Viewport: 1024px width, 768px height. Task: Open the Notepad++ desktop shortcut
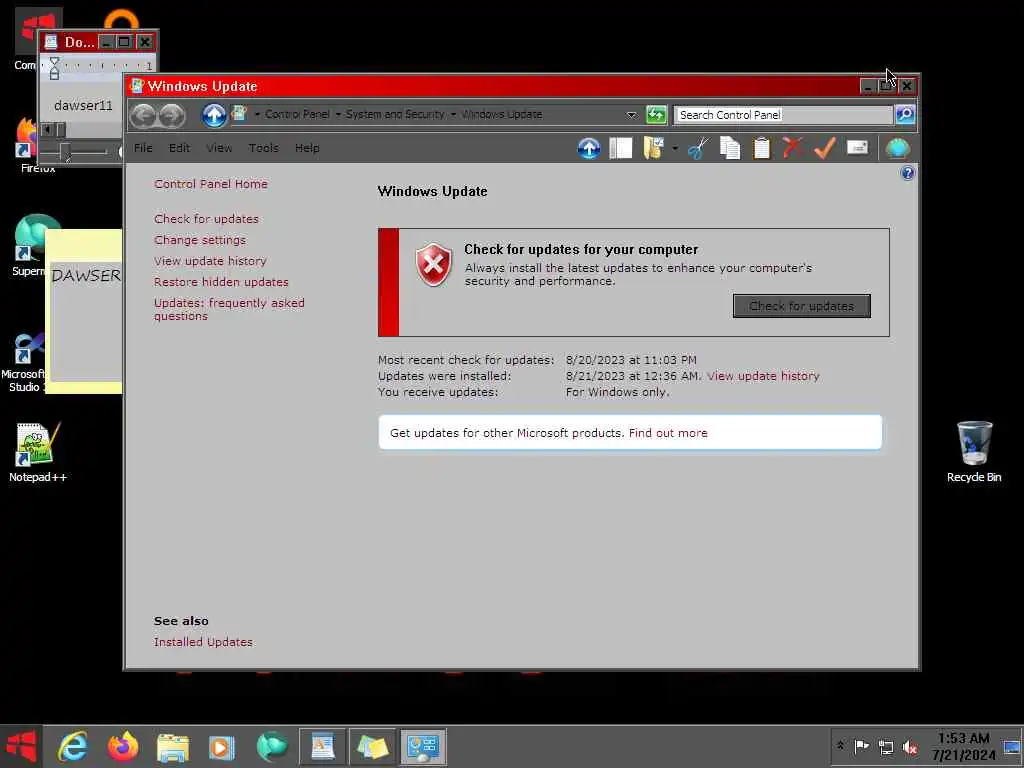pos(37,452)
